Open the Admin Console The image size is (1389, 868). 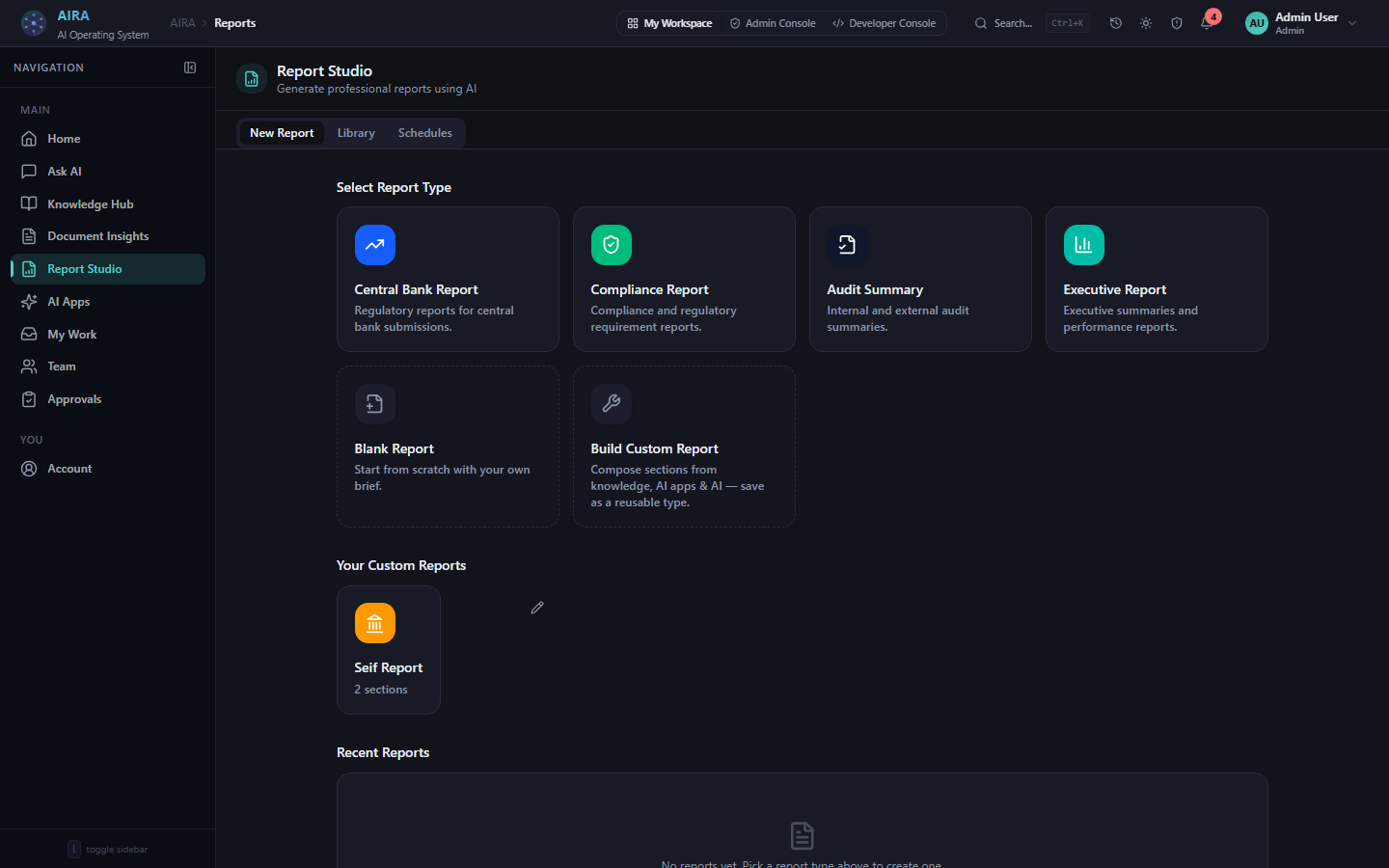point(773,23)
